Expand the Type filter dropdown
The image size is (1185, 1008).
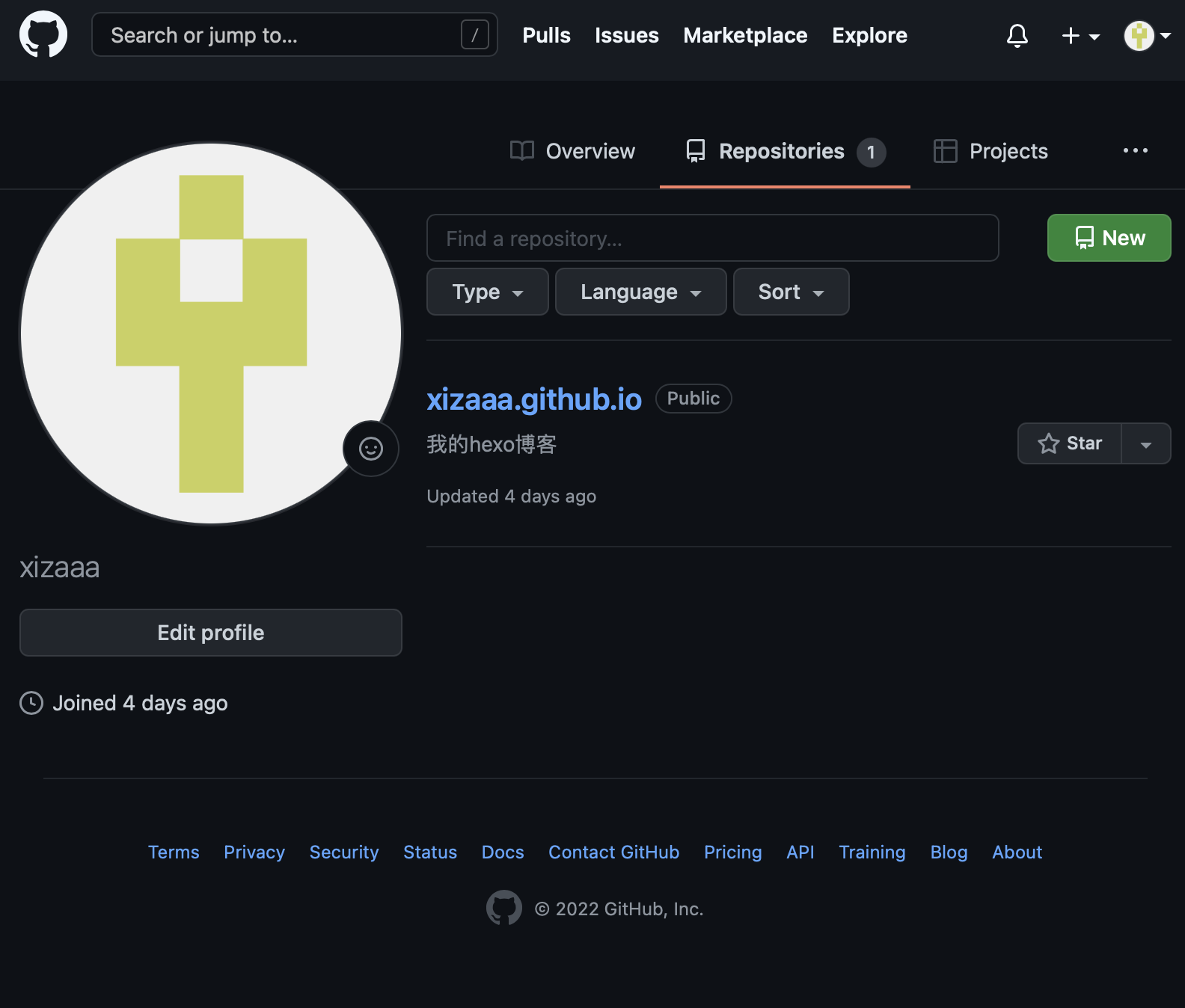click(x=488, y=292)
